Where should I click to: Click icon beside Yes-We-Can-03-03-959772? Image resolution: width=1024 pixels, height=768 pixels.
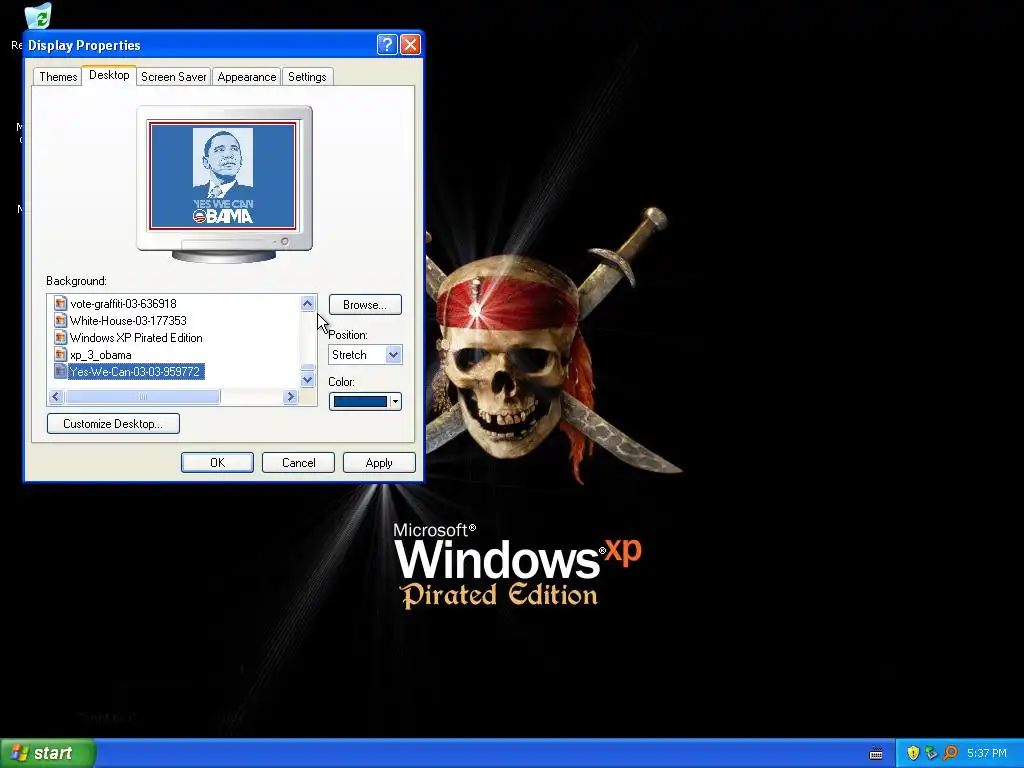(60, 372)
